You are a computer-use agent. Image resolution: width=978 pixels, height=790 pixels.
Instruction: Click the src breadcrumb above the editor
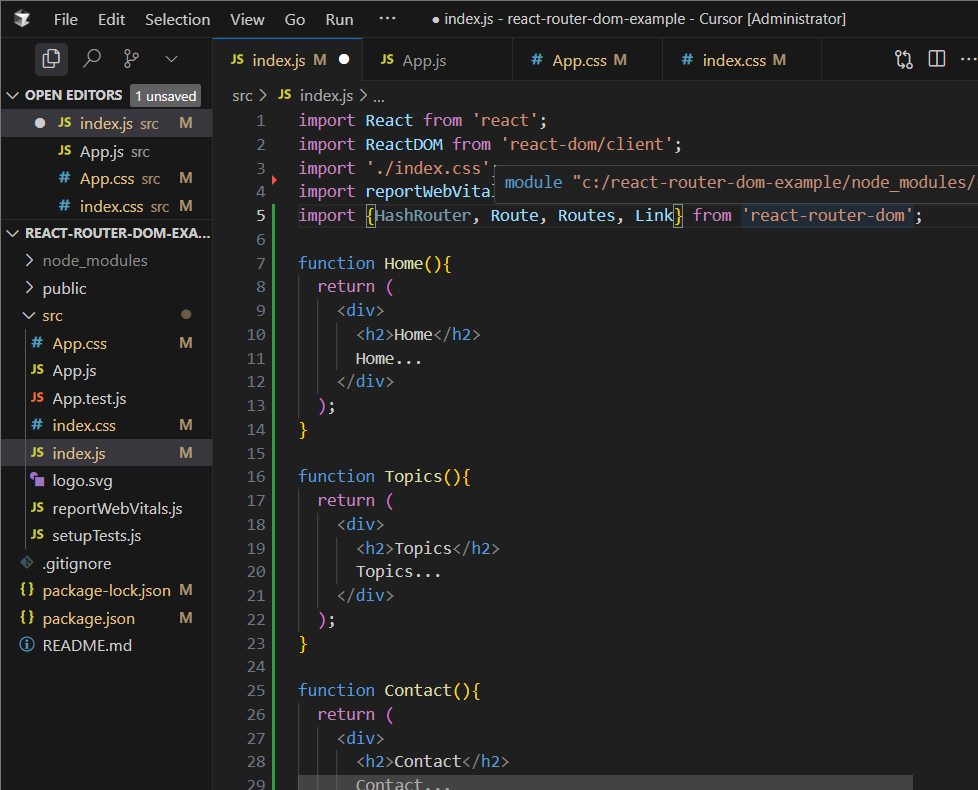tap(242, 96)
